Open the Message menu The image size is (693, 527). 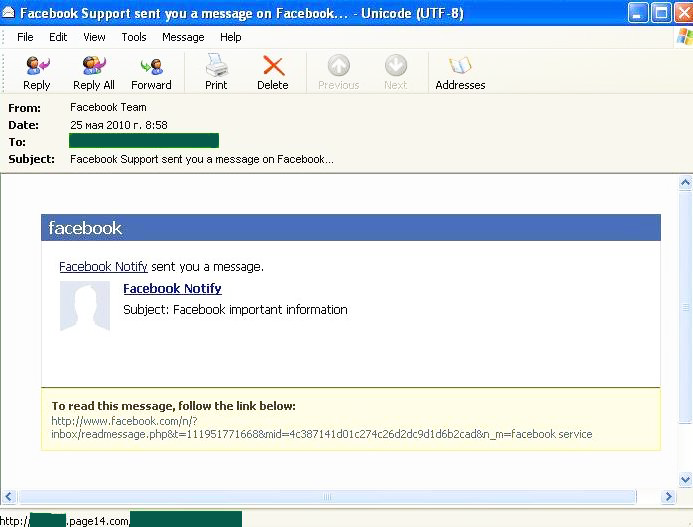(183, 37)
